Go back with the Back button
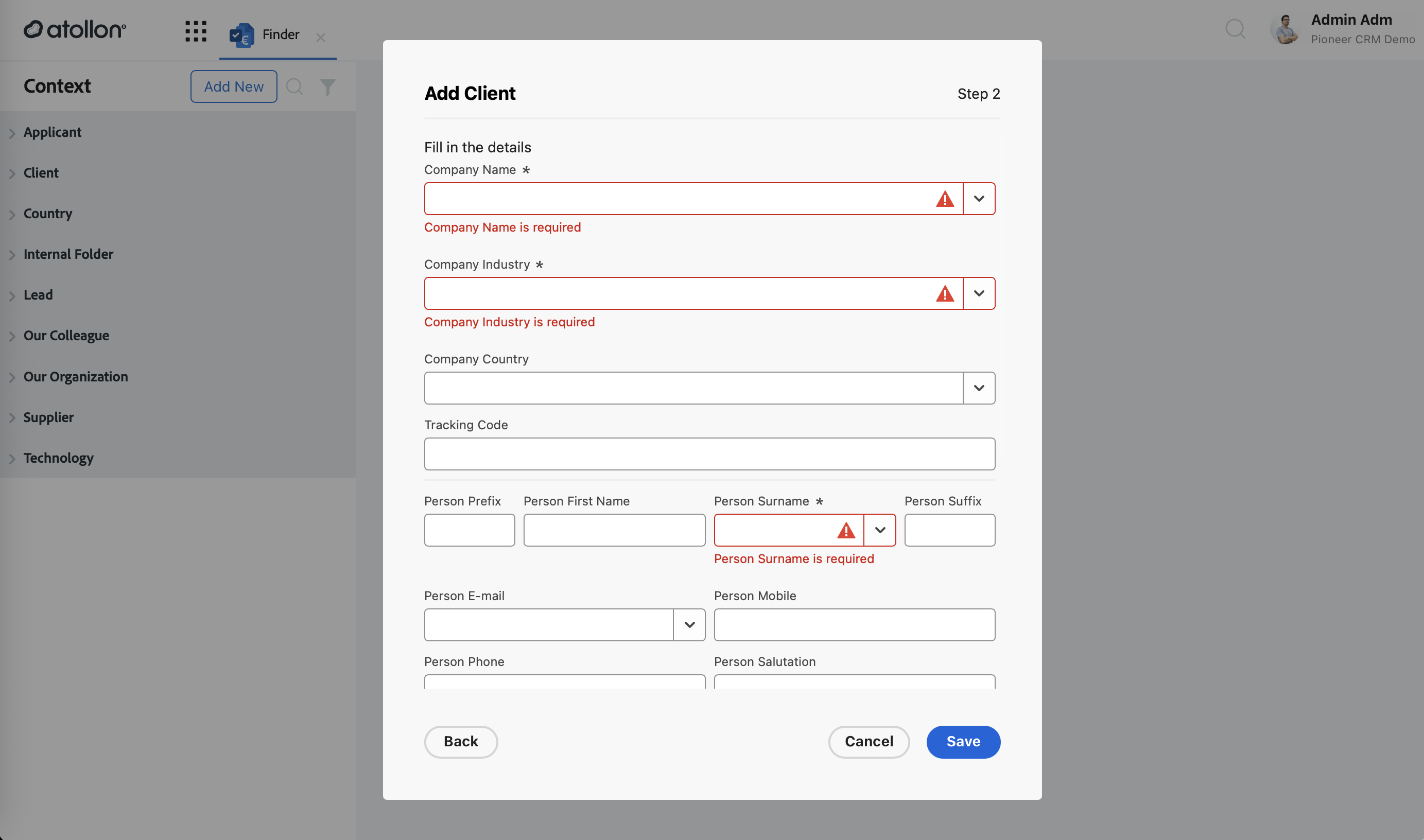 (461, 742)
